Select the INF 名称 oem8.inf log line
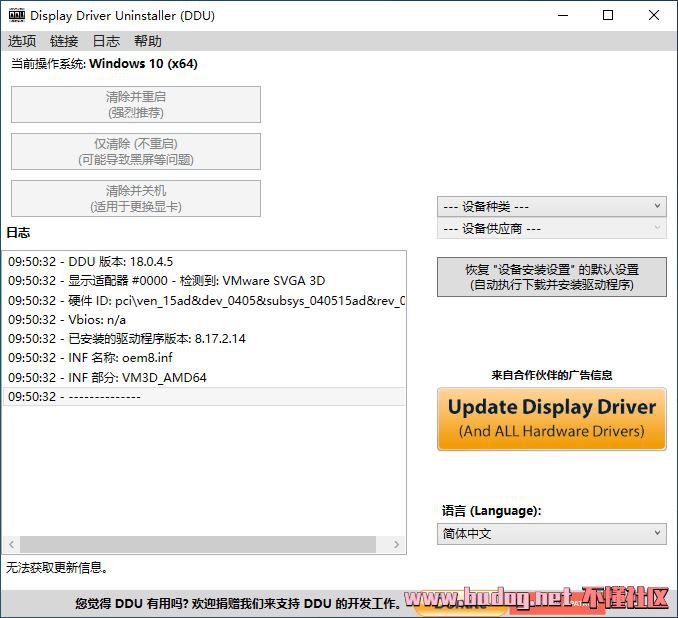The width and height of the screenshot is (678, 618). pos(204,358)
